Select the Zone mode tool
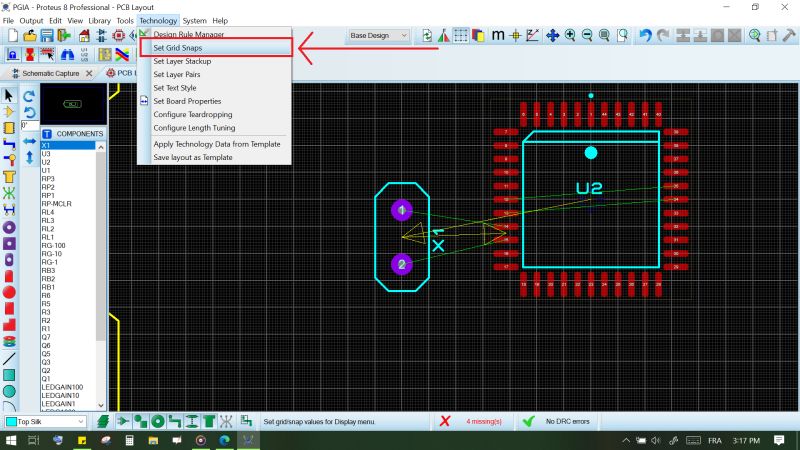This screenshot has width=800, height=450. pyautogui.click(x=9, y=177)
